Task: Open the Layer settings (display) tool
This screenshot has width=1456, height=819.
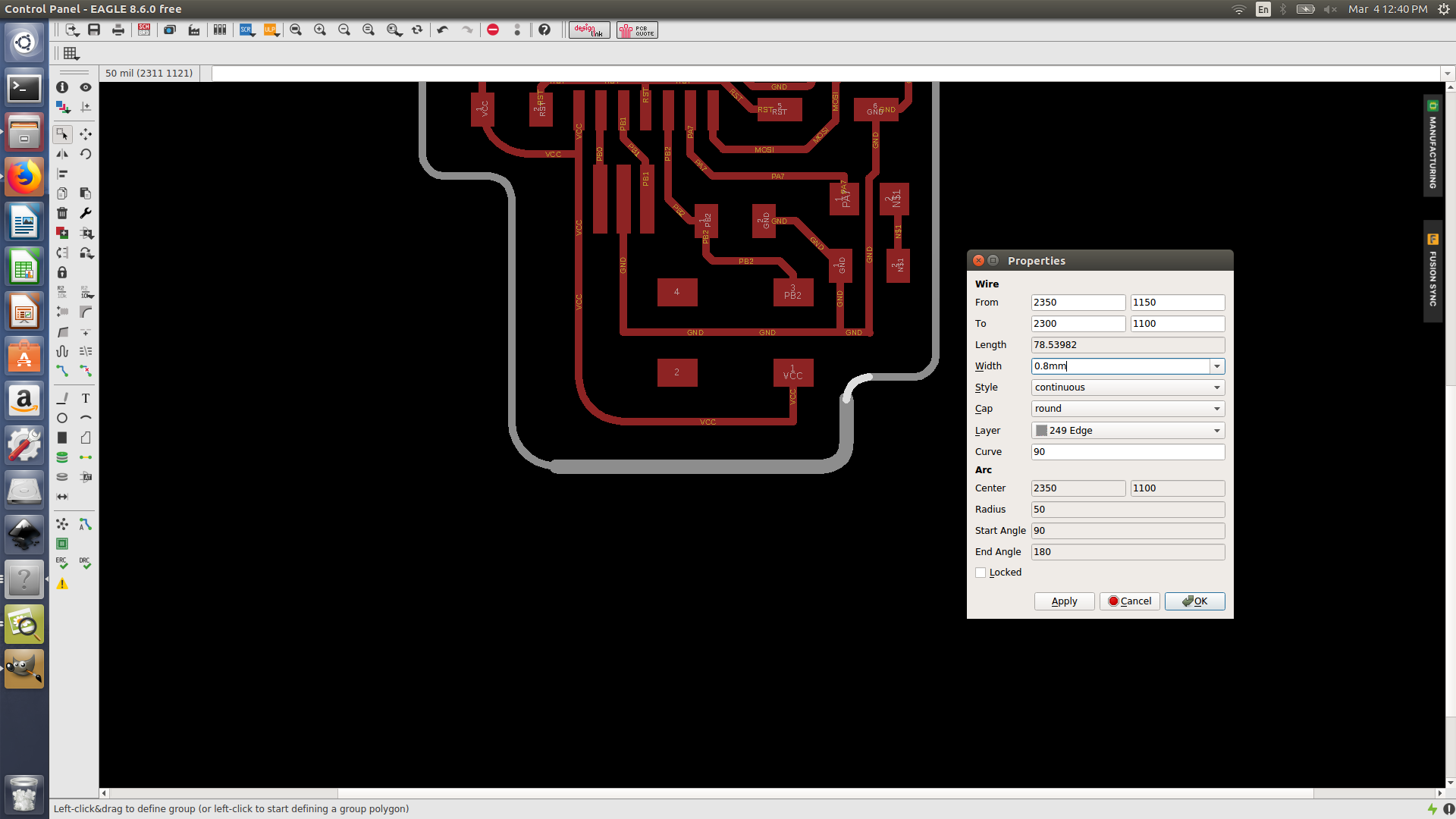Action: coord(62,107)
